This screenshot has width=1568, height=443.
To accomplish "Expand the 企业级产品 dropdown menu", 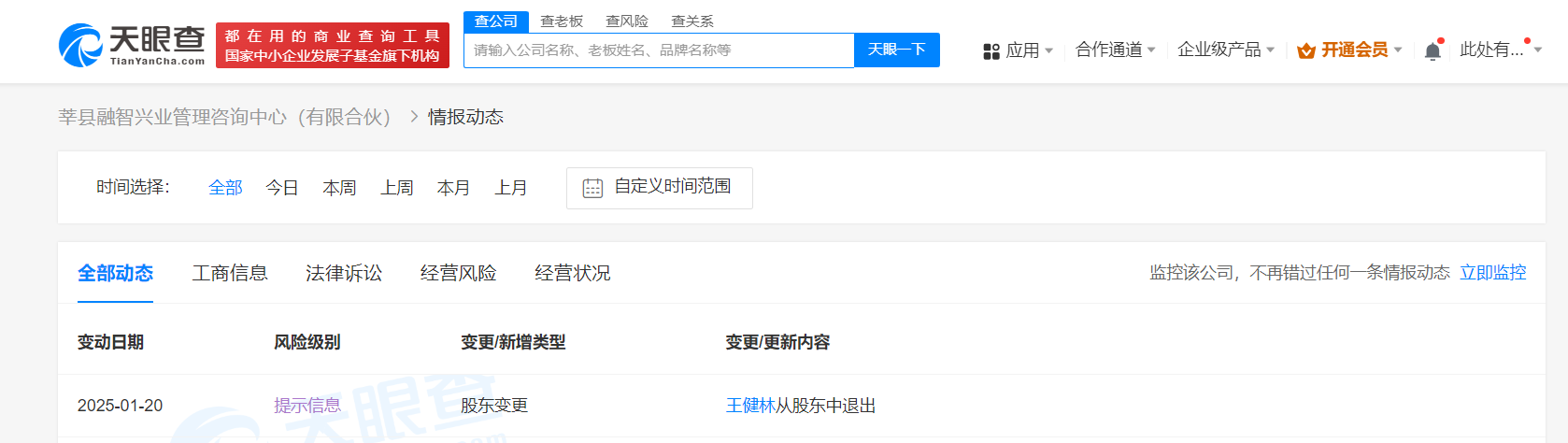I will [x=1226, y=50].
